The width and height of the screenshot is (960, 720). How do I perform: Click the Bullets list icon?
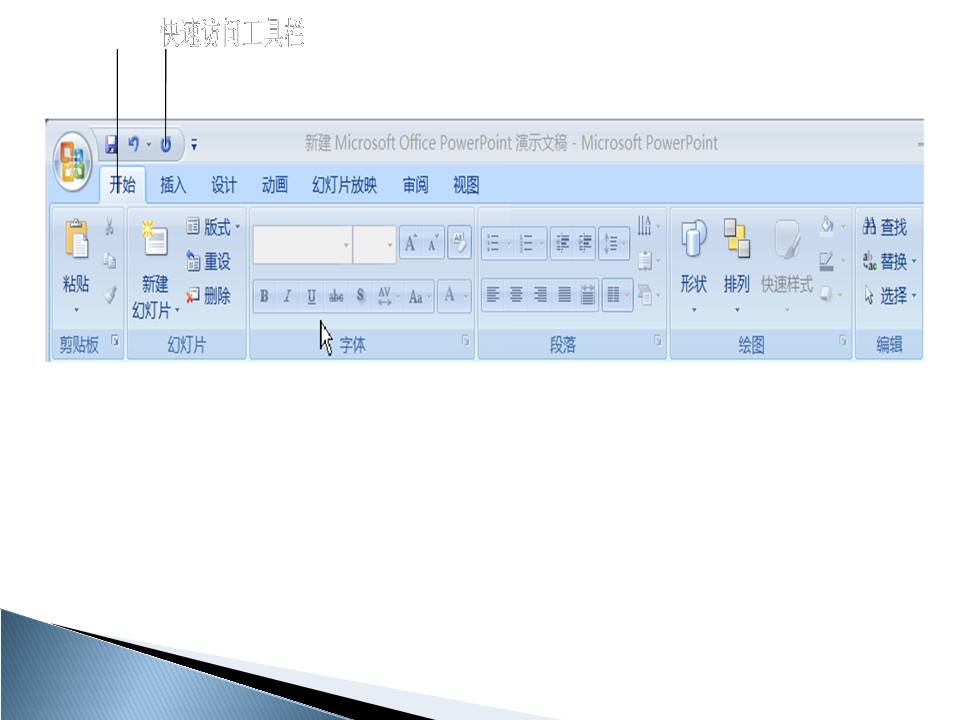click(493, 244)
